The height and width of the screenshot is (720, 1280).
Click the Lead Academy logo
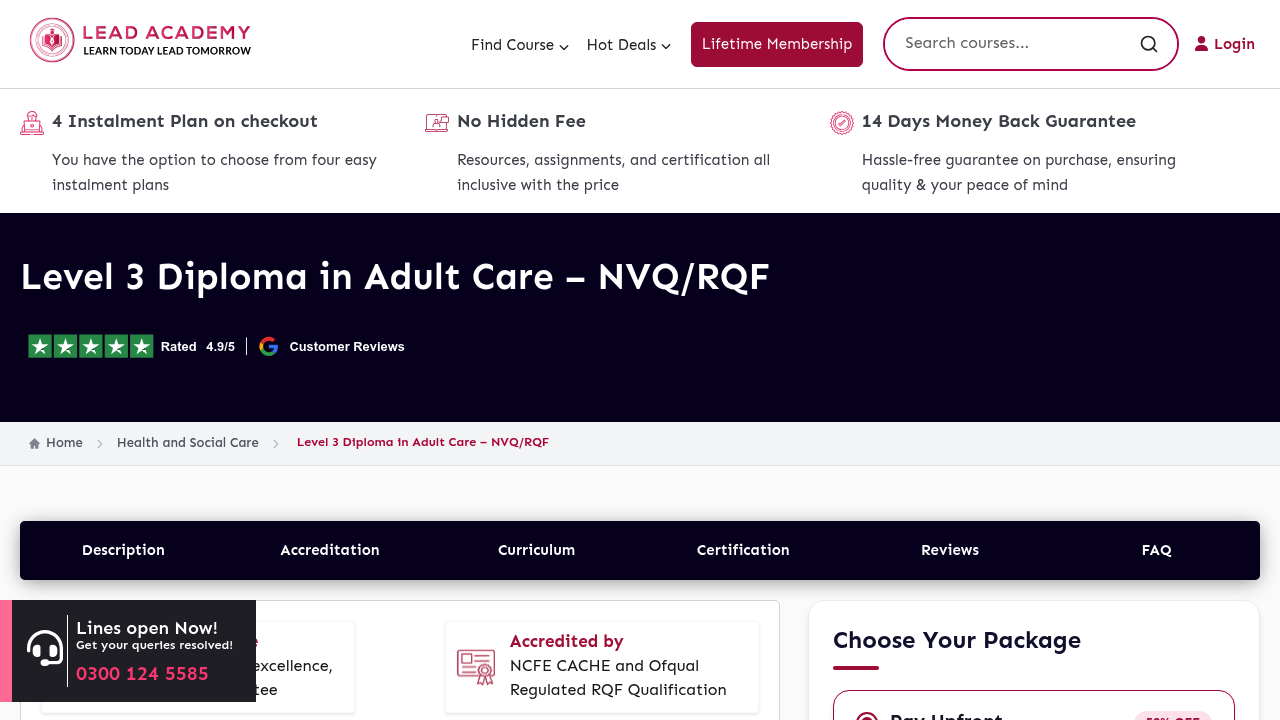(140, 40)
